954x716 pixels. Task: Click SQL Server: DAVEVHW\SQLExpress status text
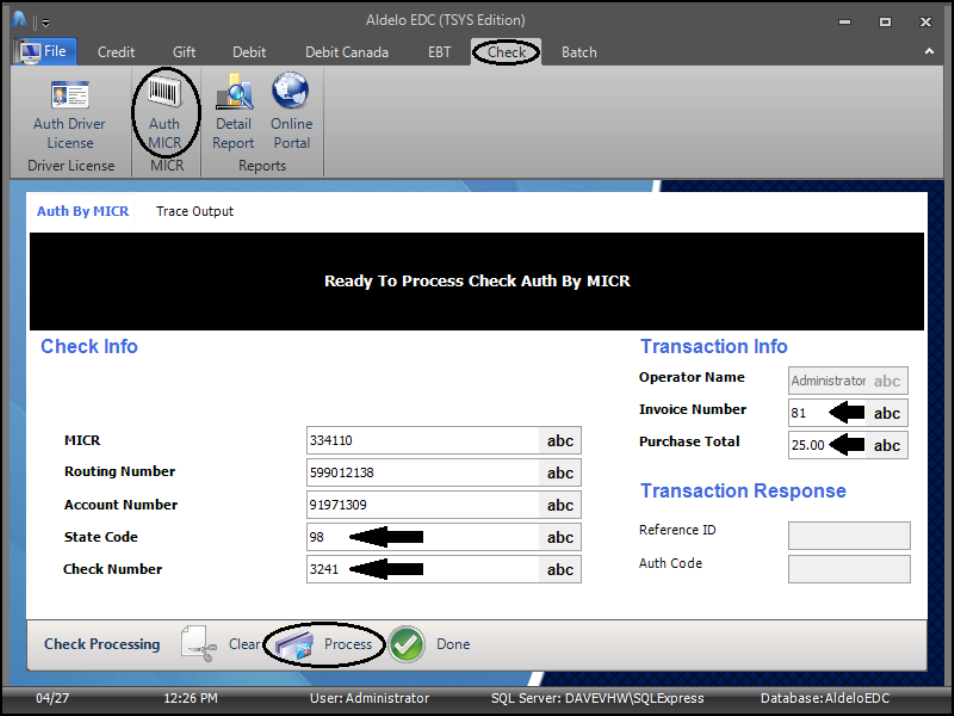click(x=597, y=698)
